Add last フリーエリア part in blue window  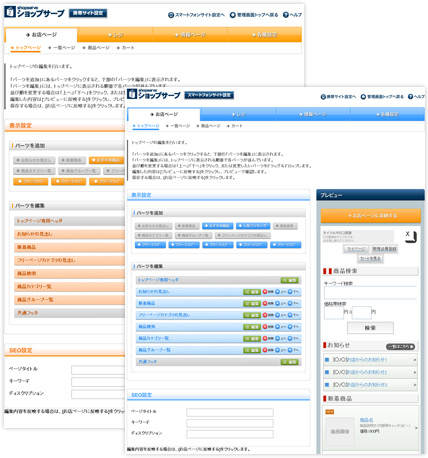coord(285,245)
